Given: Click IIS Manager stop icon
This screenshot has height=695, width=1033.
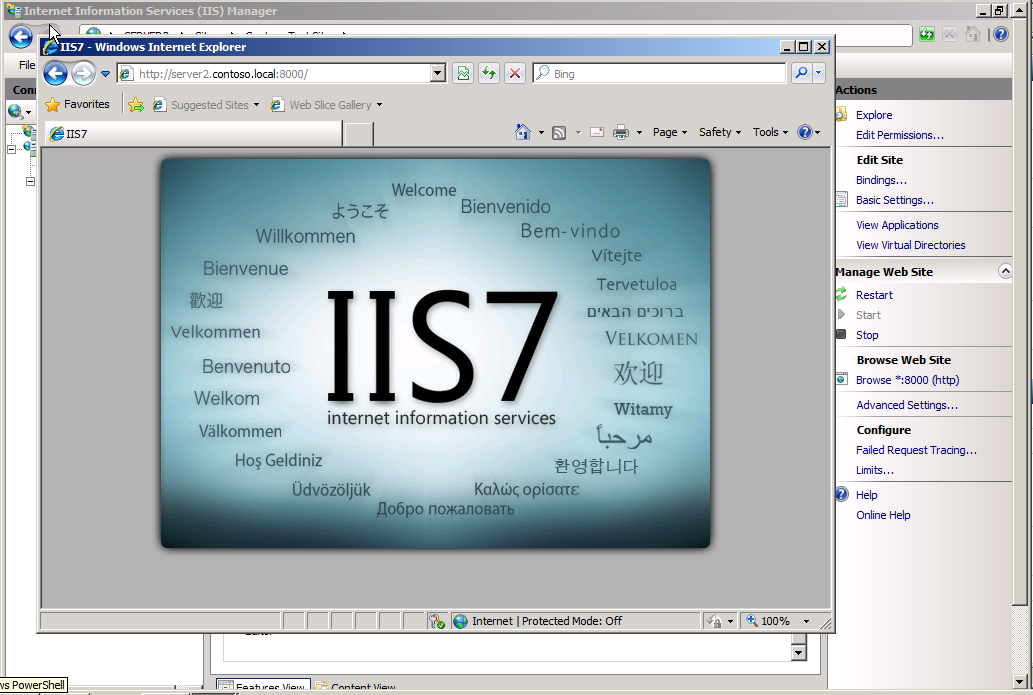Looking at the screenshot, I should 949,34.
